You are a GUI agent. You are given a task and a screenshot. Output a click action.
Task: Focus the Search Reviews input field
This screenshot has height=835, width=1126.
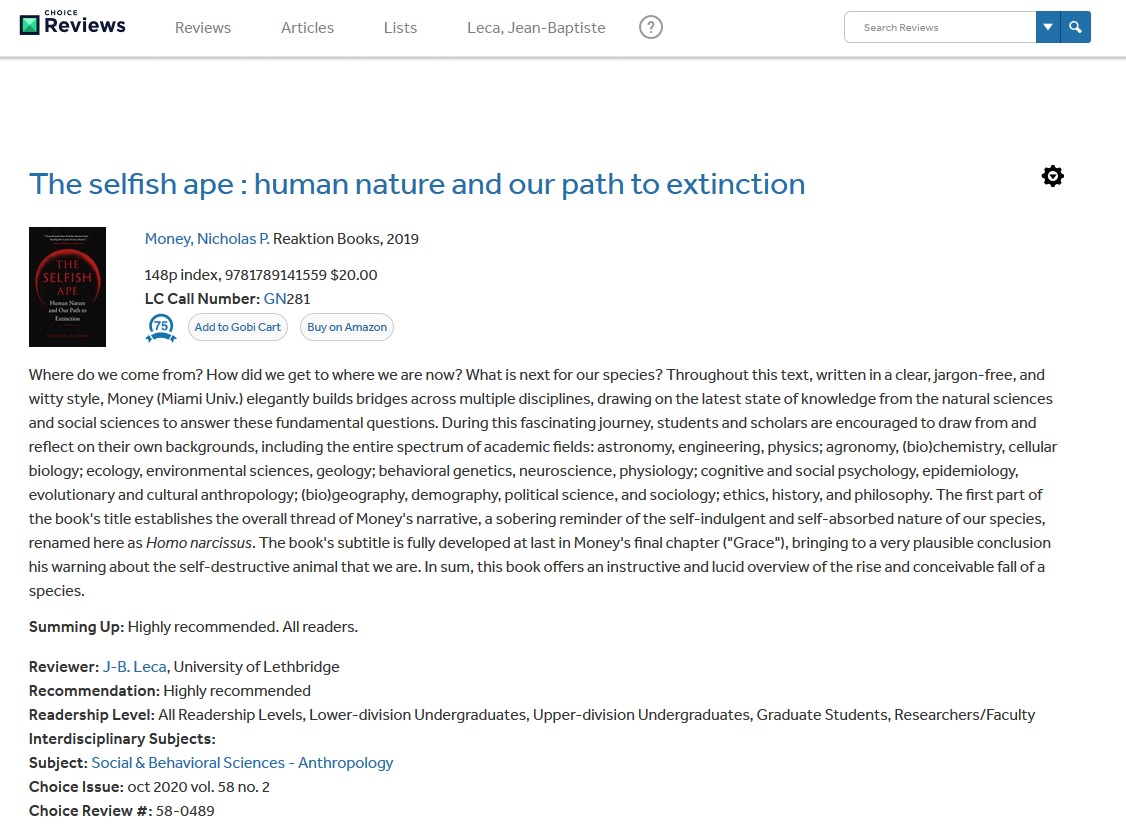(x=940, y=28)
